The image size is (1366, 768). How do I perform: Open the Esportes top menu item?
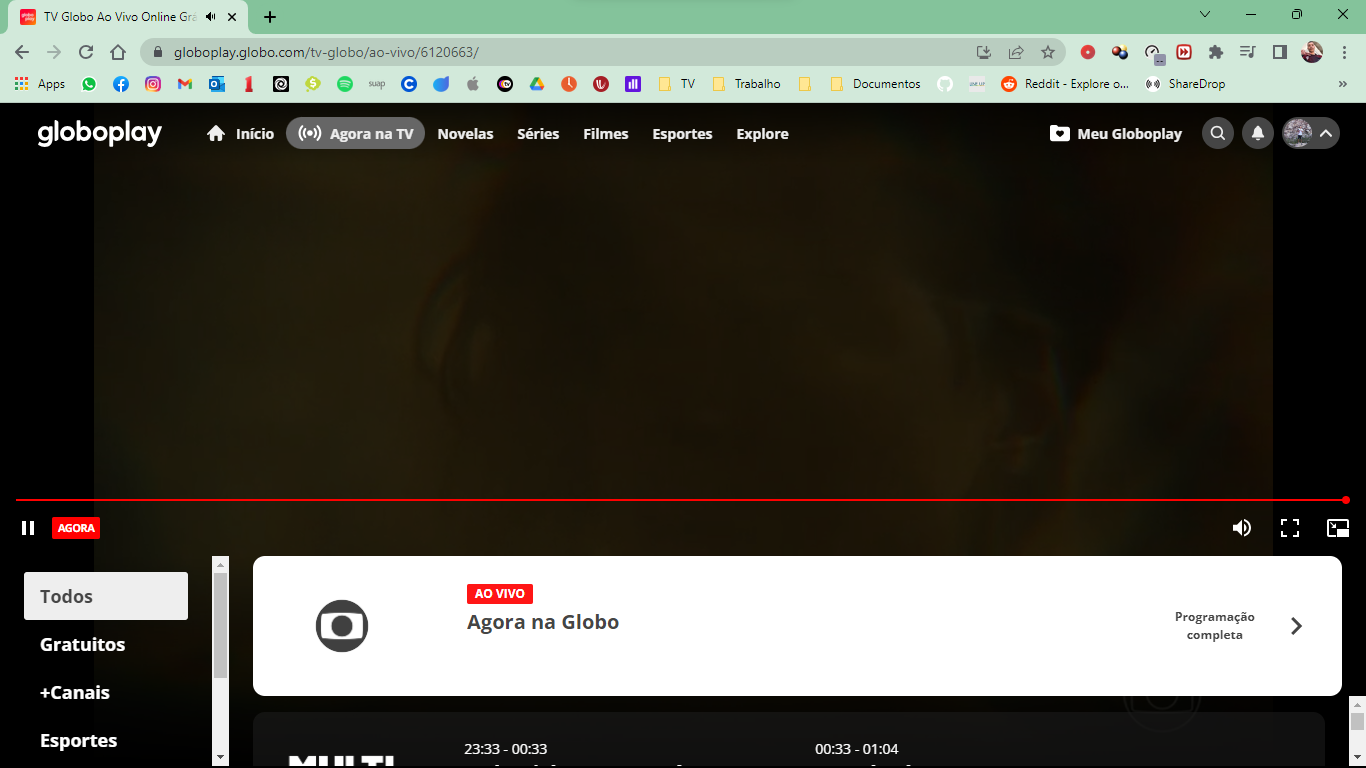682,134
